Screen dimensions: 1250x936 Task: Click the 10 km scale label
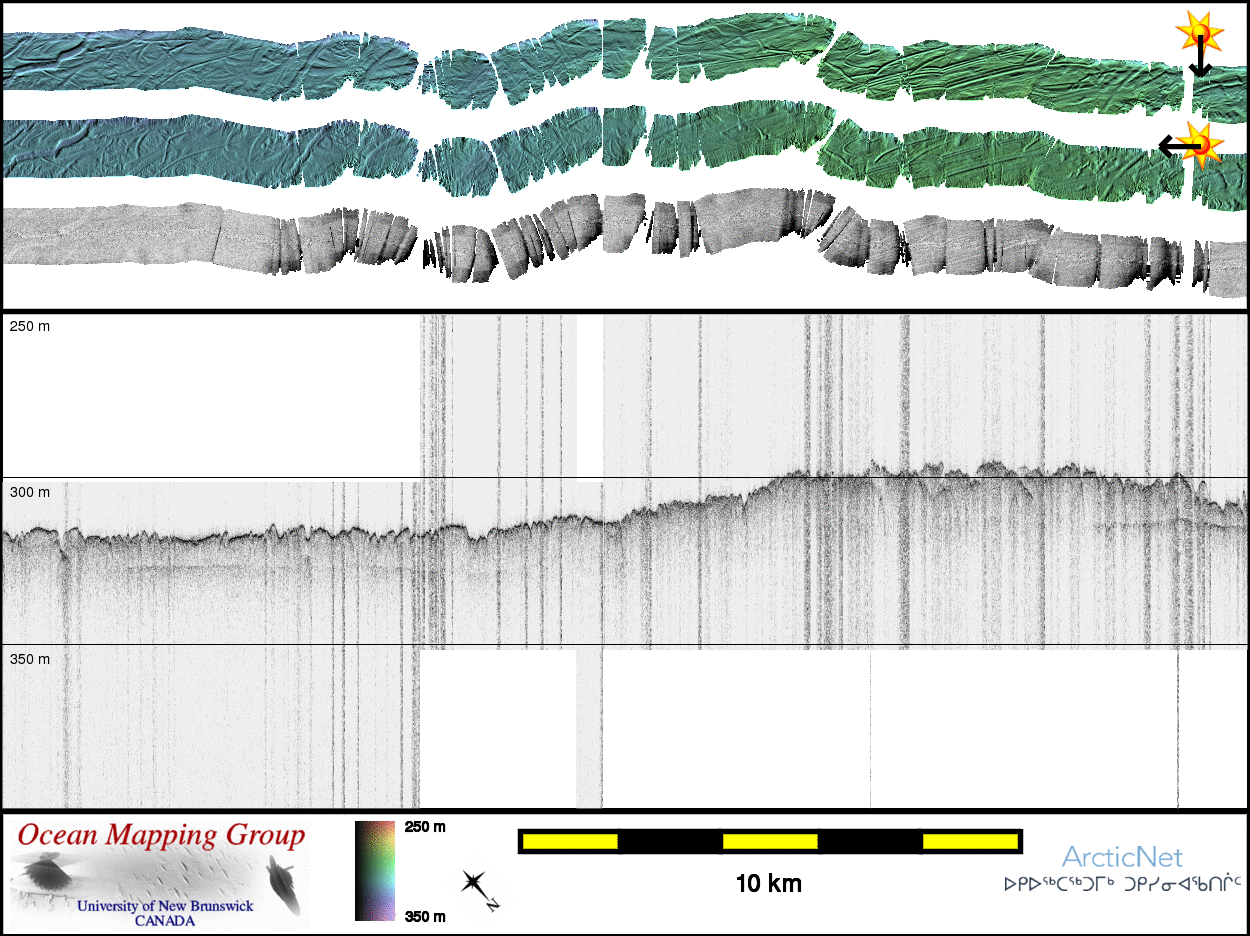coord(768,884)
